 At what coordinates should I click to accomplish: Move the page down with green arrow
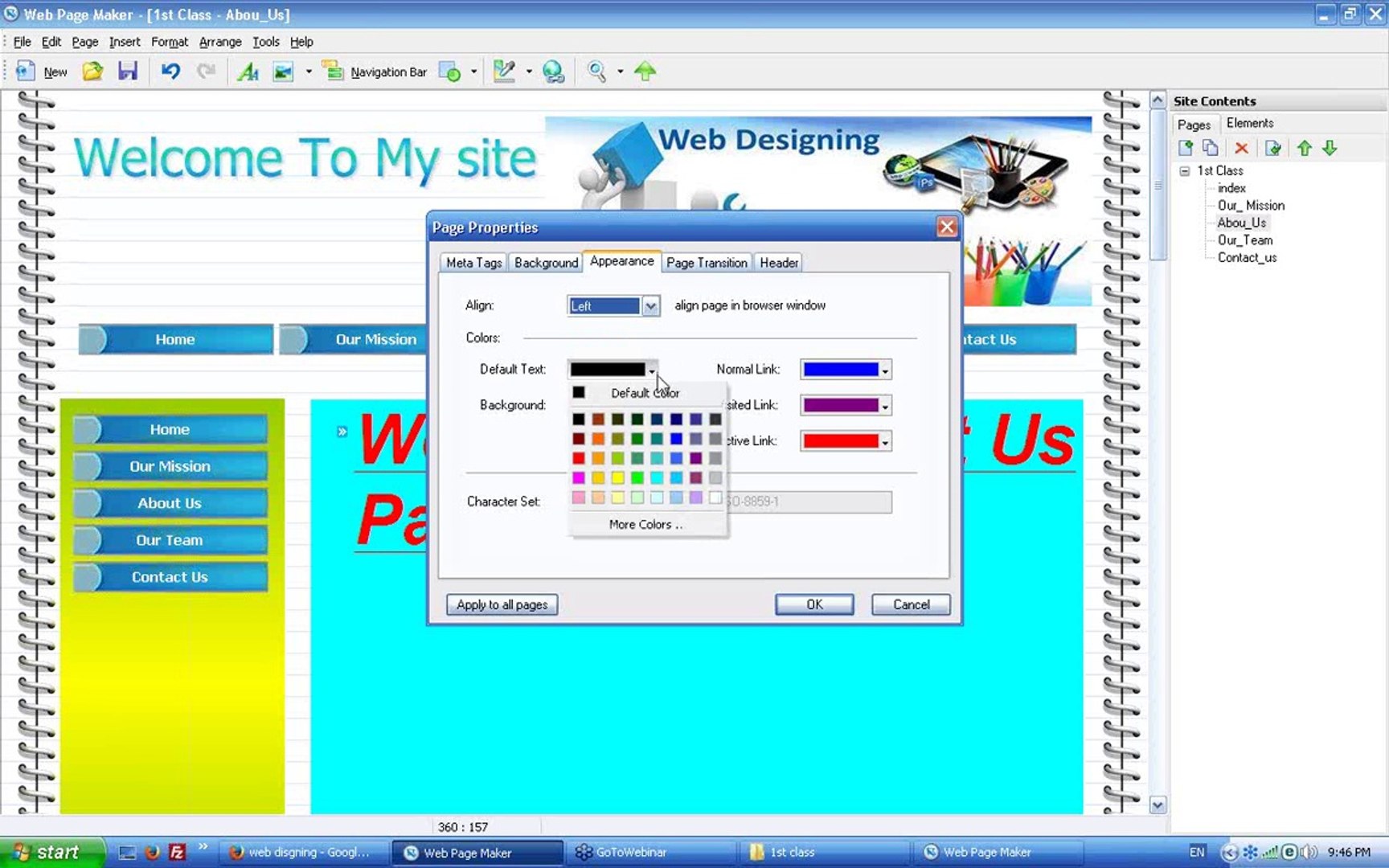point(1330,148)
